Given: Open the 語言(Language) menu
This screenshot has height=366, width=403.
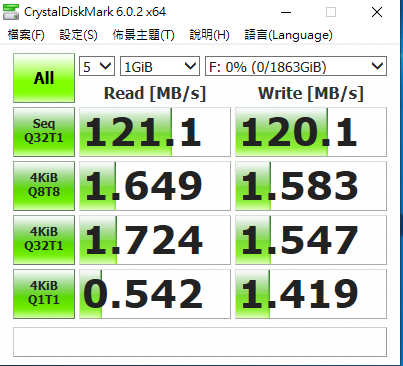Looking at the screenshot, I should [288, 35].
